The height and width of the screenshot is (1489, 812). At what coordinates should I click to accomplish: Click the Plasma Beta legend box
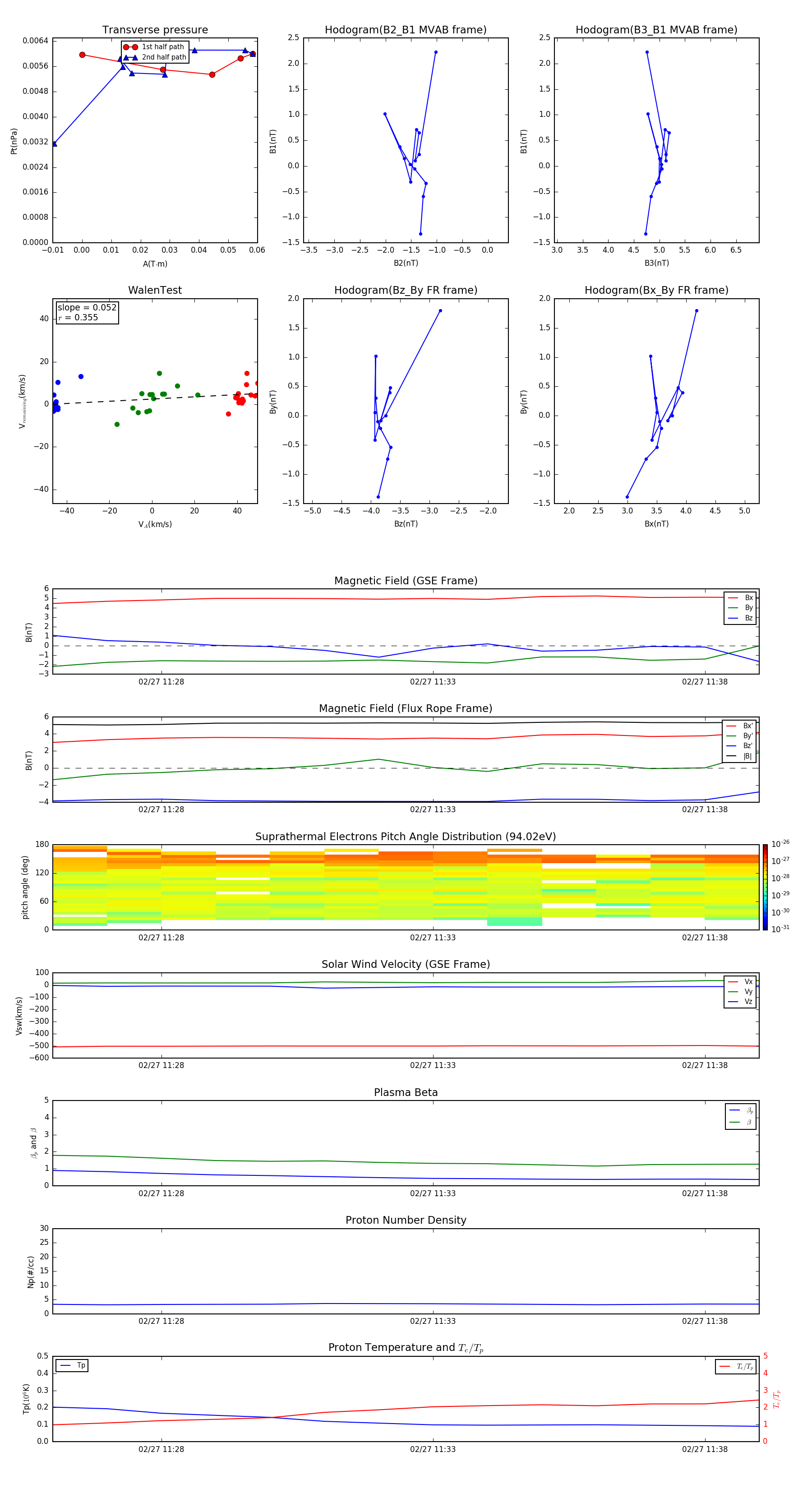(x=740, y=1116)
